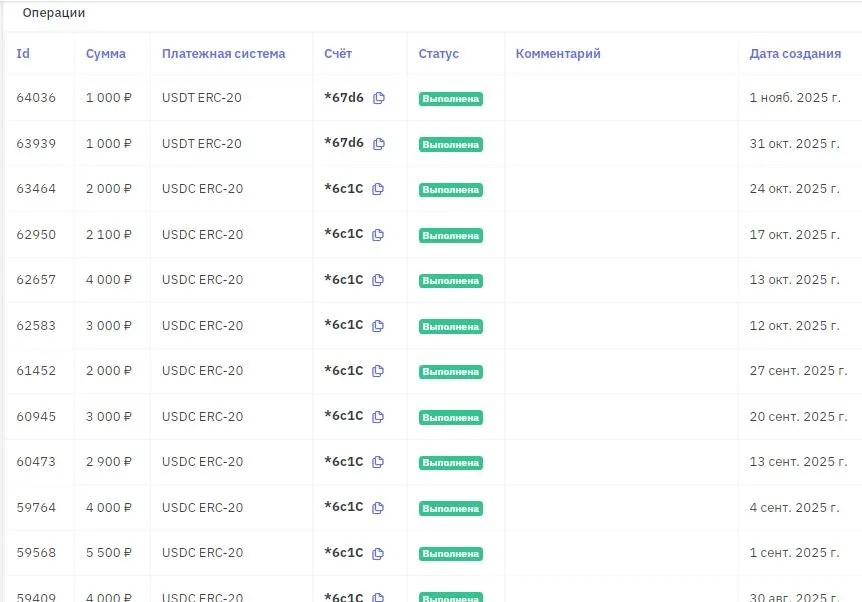
Task: Click USDC ERC-20 in row 63464
Action: pos(202,189)
